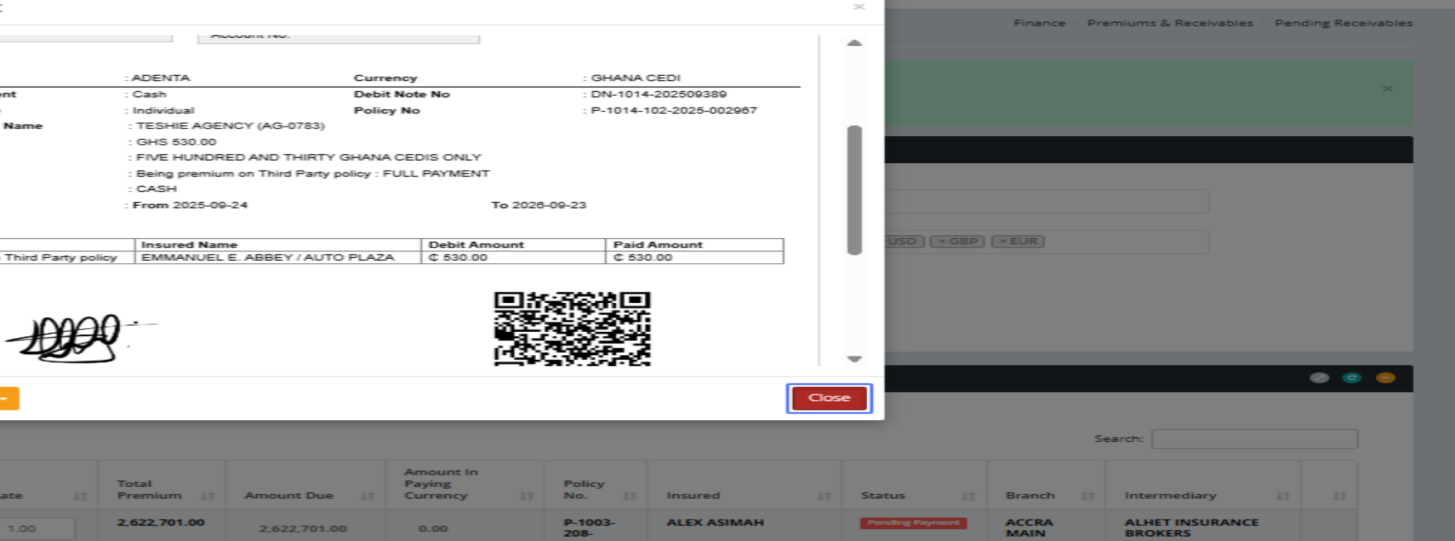Open the Finance breadcrumb link
Viewport: 1455px width, 541px height.
pos(1039,23)
